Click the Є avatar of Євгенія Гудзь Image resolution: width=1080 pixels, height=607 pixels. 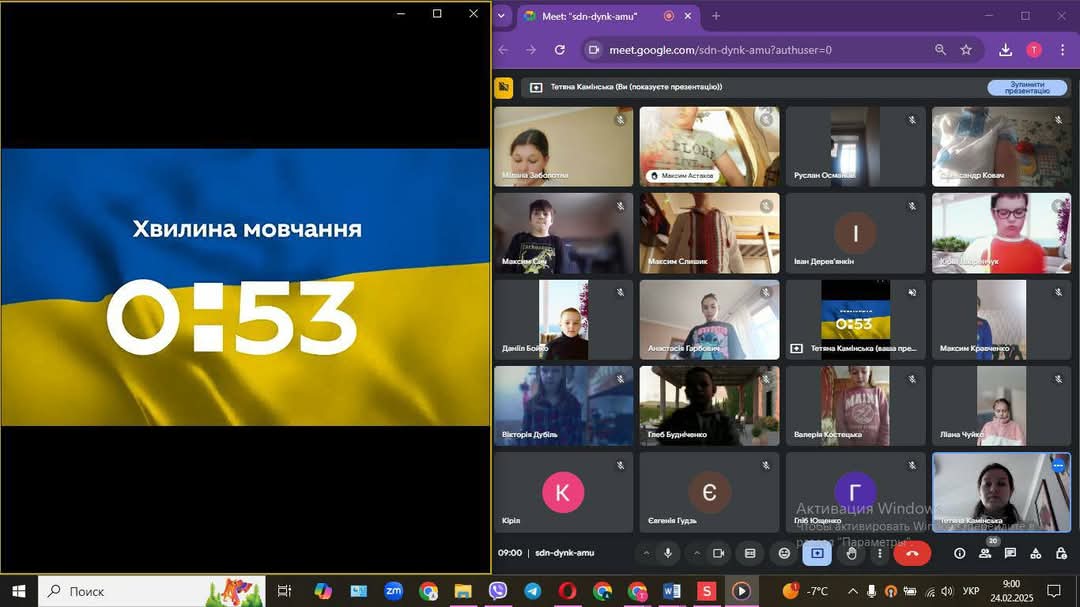[709, 492]
